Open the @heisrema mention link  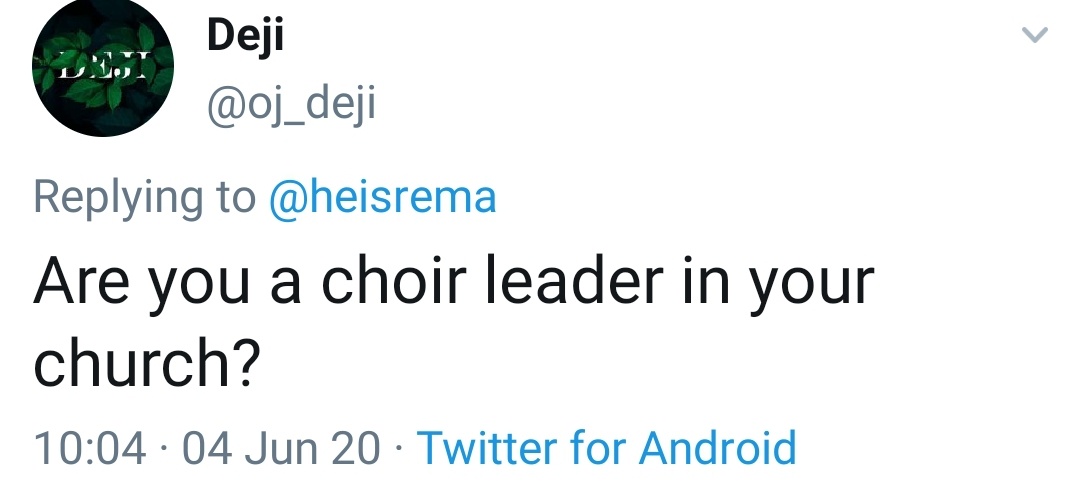click(x=382, y=196)
